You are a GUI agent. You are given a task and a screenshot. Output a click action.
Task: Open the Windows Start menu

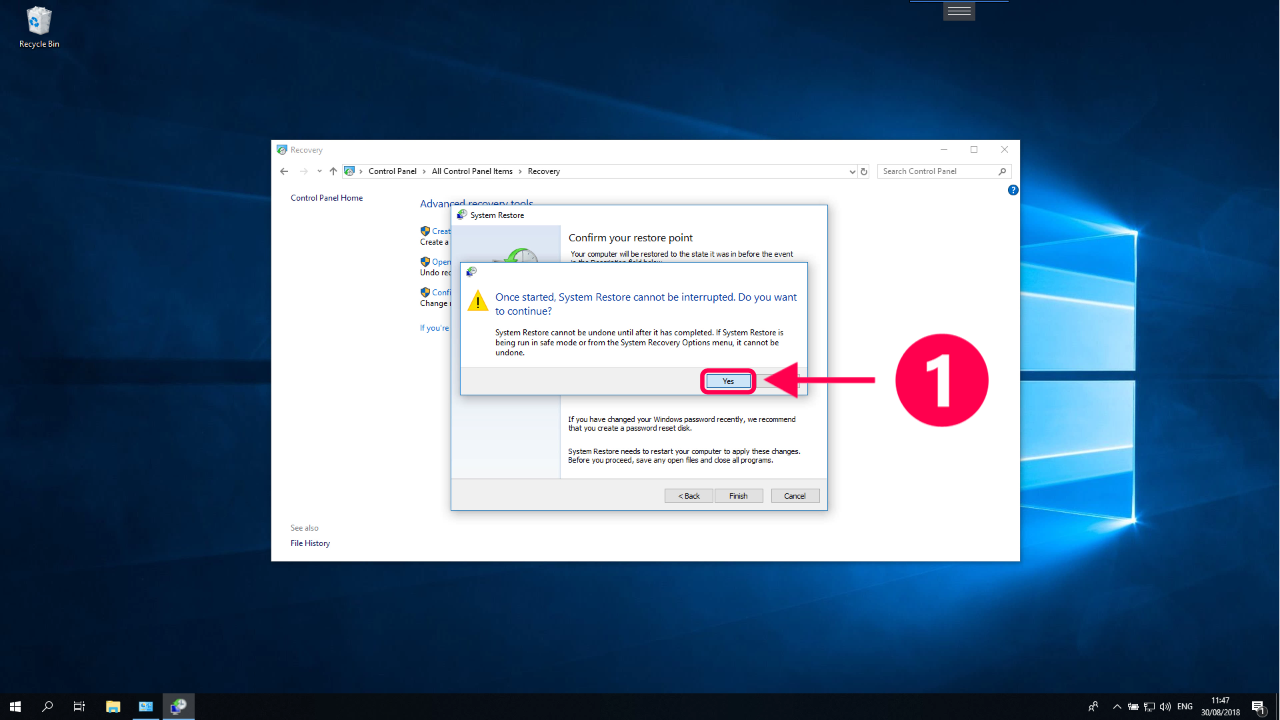(x=15, y=706)
